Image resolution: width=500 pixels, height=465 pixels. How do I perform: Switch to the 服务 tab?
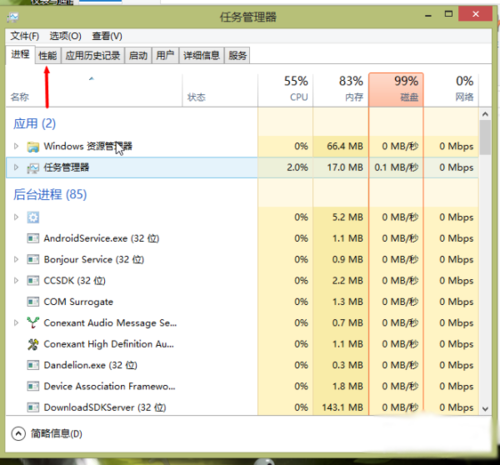[238, 55]
